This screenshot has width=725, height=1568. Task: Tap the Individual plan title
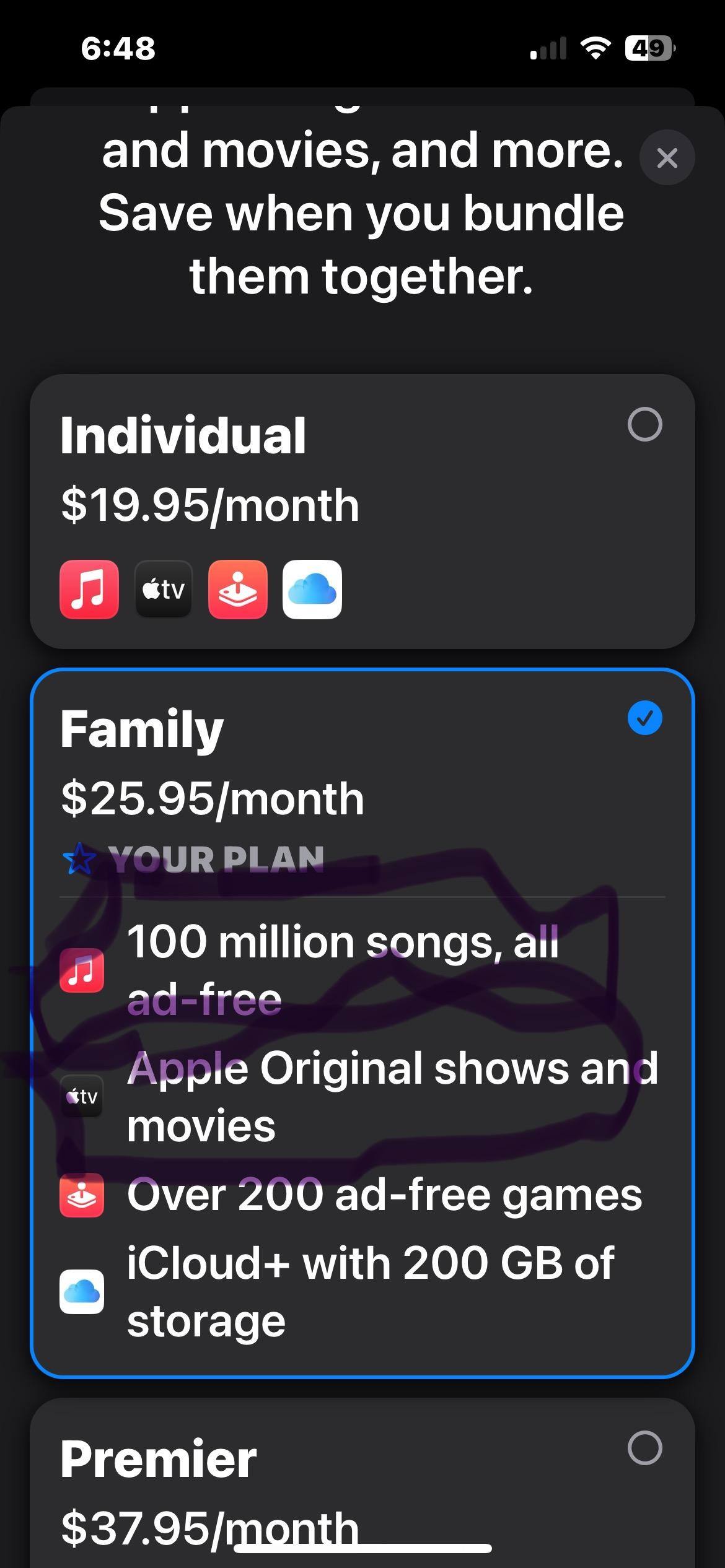click(x=183, y=435)
